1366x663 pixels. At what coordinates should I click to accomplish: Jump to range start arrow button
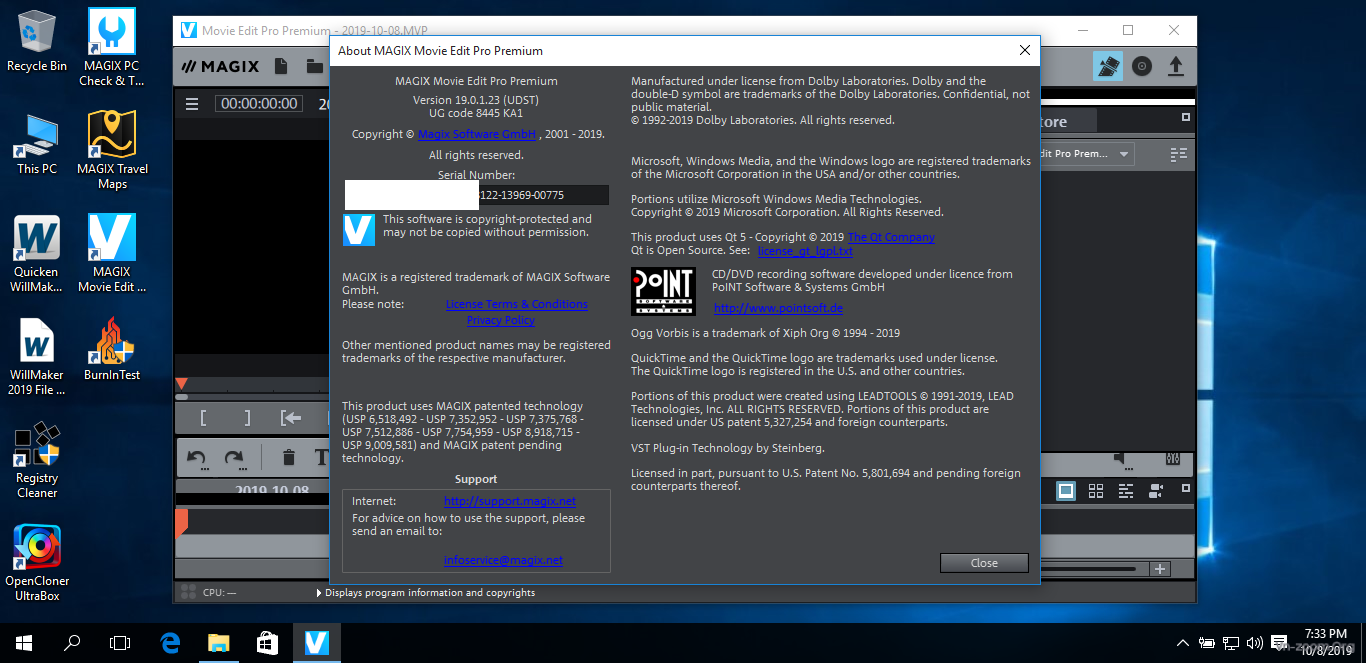tap(291, 418)
